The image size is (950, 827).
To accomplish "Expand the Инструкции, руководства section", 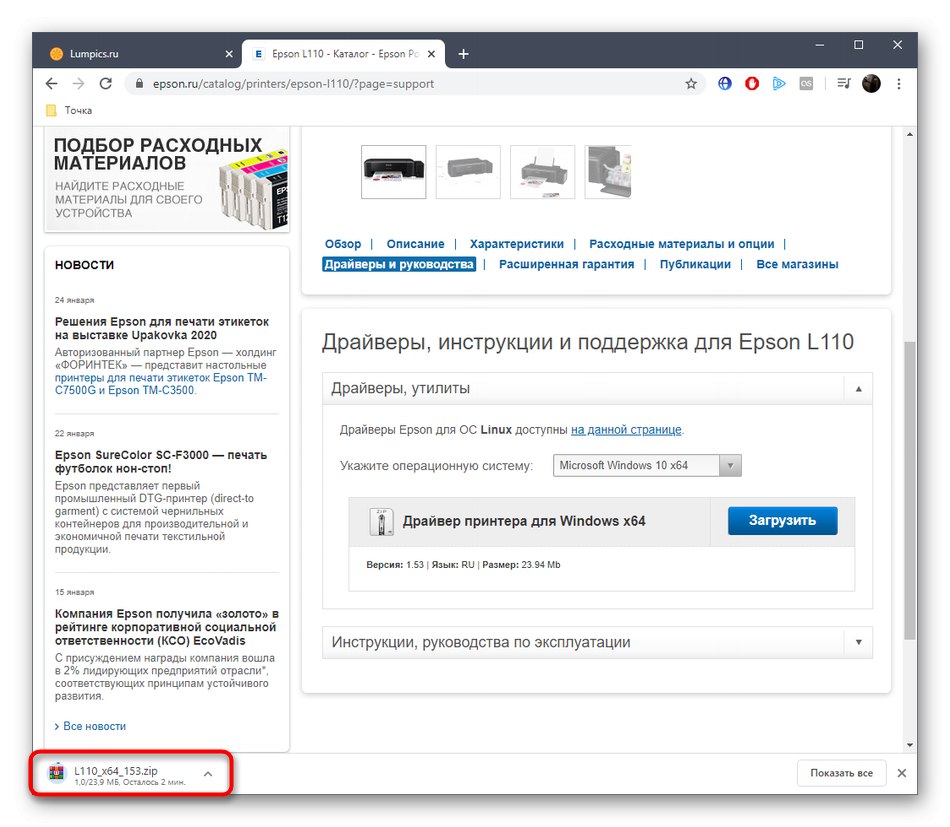I will [858, 642].
